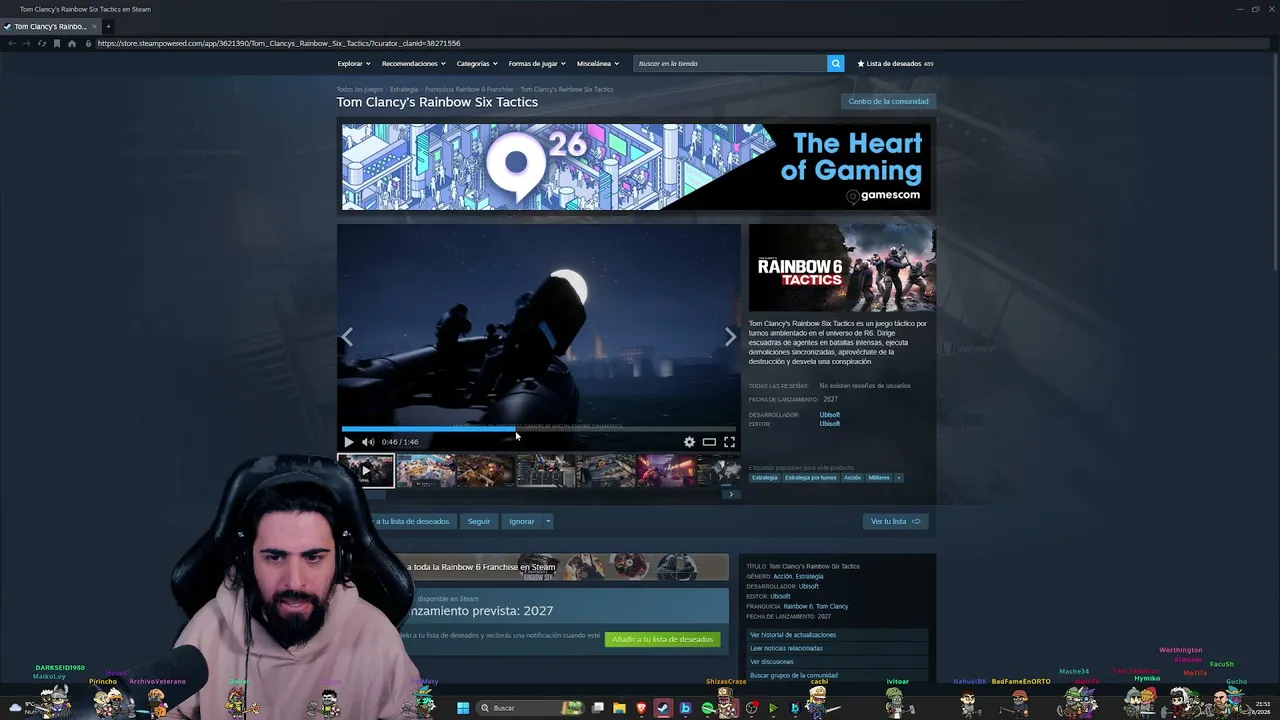This screenshot has height=720, width=1280.
Task: Show next media with right arrow
Action: pyautogui.click(x=730, y=338)
